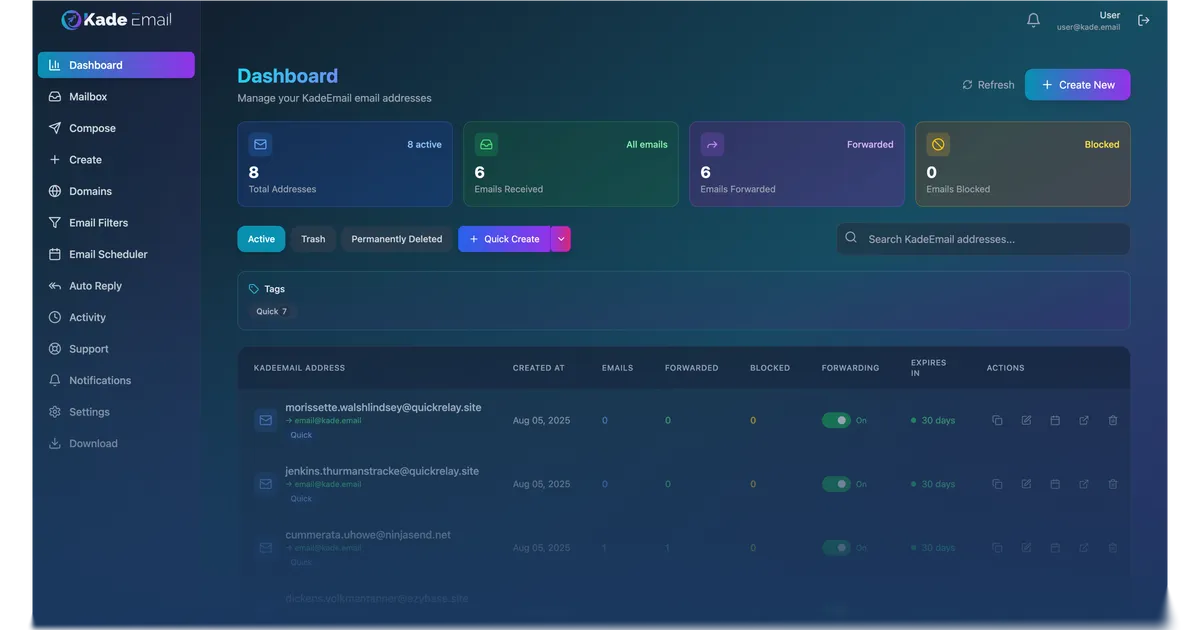
Task: Filter by the Quick tag
Action: 271,311
